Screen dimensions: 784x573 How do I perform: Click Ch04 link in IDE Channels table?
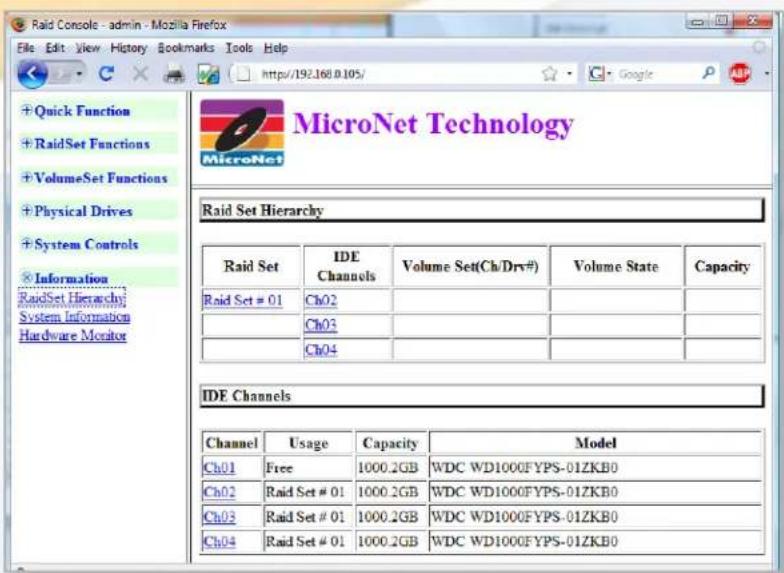coord(219,541)
